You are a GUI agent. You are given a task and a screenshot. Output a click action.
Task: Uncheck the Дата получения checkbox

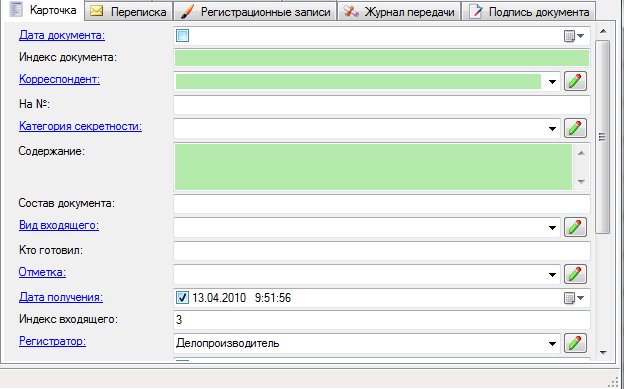182,297
